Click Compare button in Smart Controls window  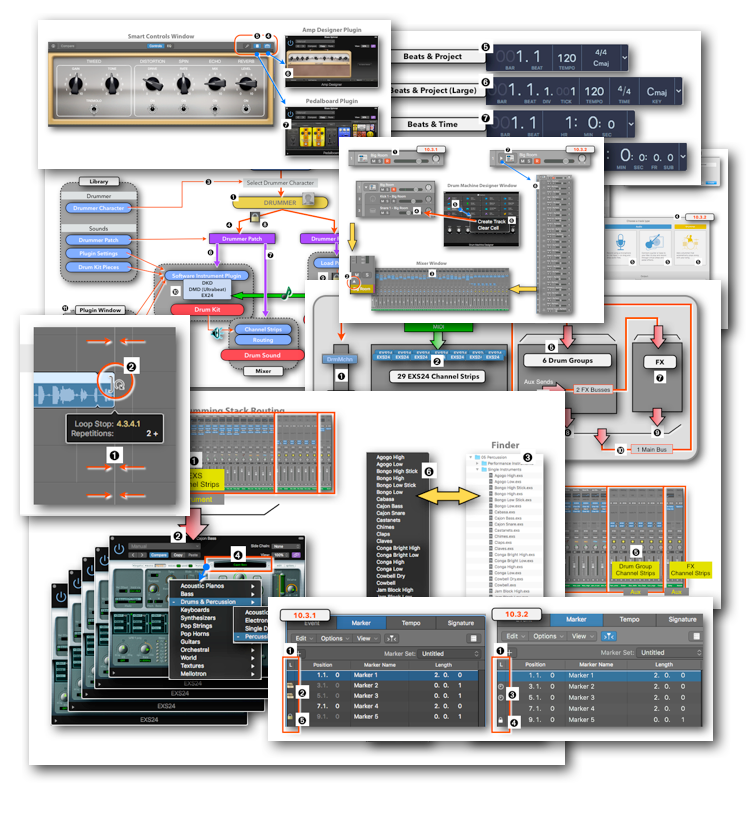point(67,46)
